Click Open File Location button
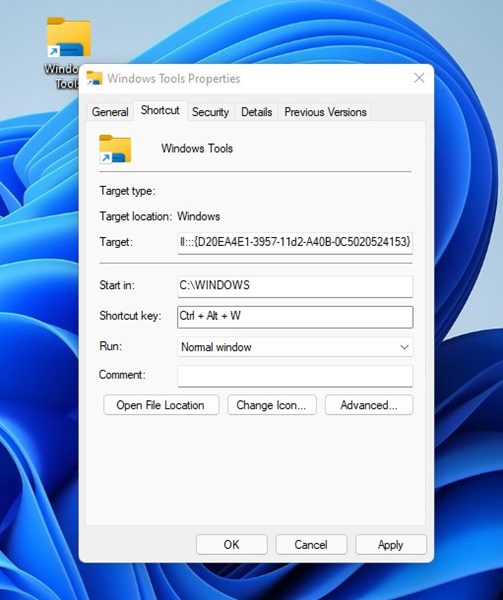The image size is (503, 600). coord(161,405)
